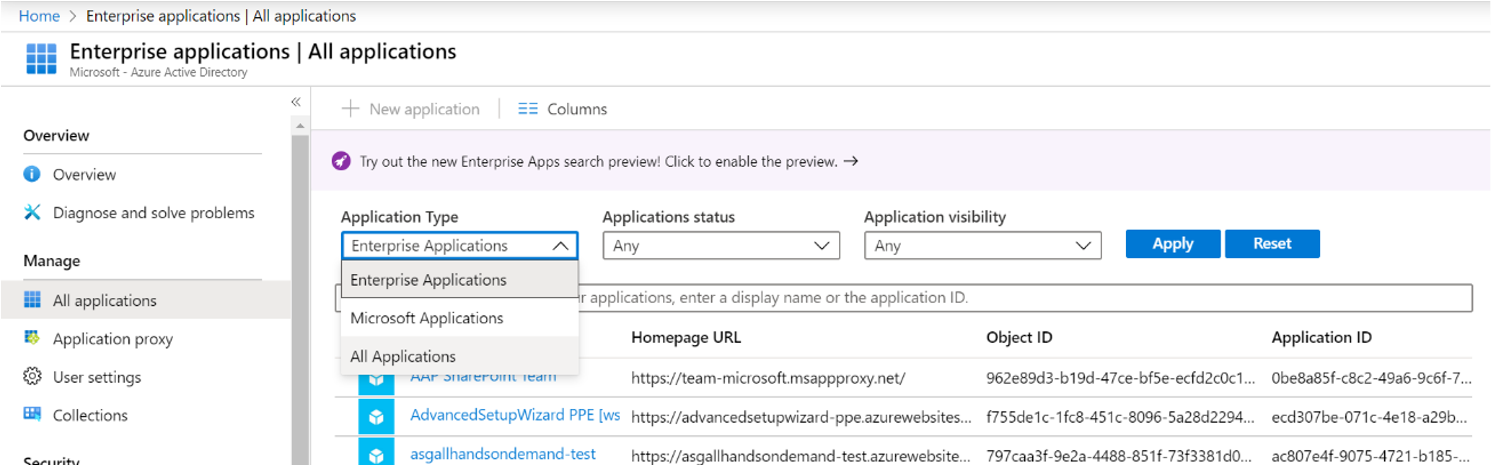Click the asgallhandsondemand-test.azurewebsite URL cell
1491x465 pixels.
[x=801, y=455]
